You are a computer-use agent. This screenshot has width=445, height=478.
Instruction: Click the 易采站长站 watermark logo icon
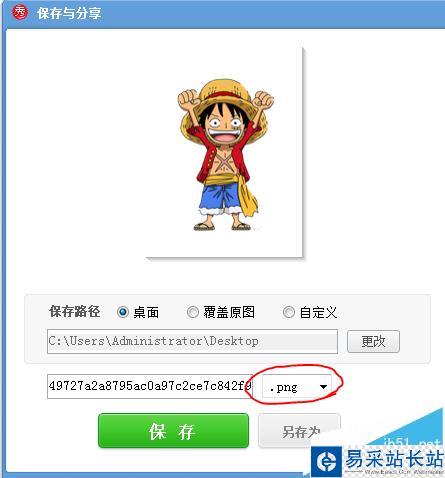pyautogui.click(x=327, y=461)
